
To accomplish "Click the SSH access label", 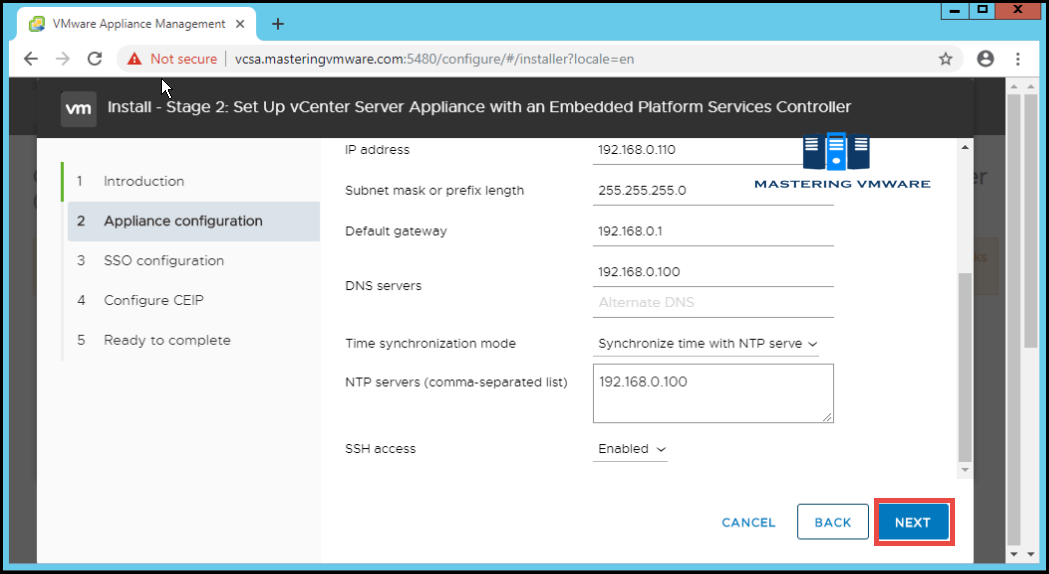I will point(380,449).
